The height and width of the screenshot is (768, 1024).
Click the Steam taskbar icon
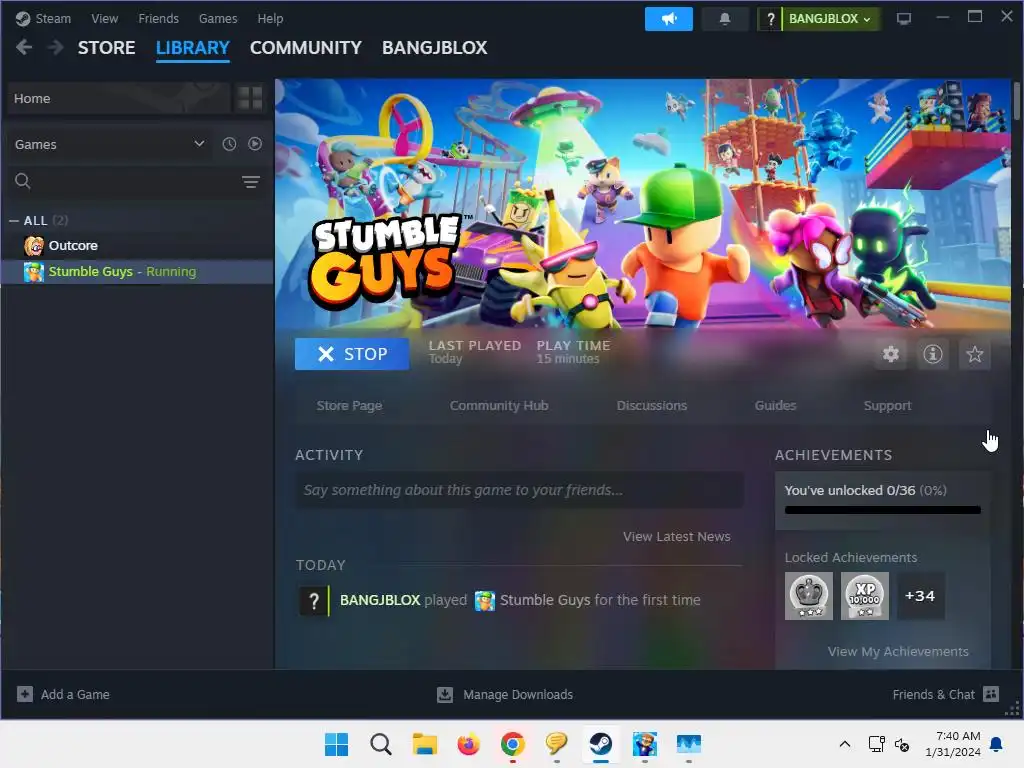pyautogui.click(x=600, y=744)
